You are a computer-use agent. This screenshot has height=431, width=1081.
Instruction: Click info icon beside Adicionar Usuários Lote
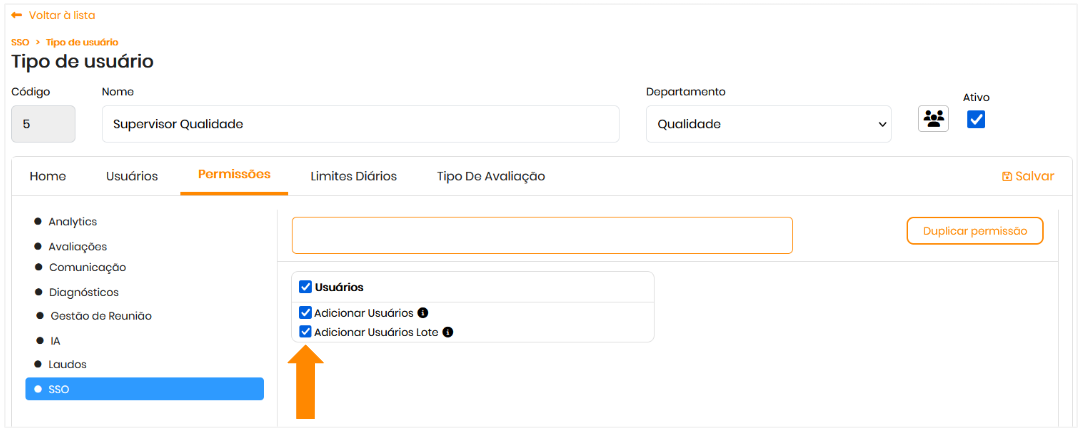tap(448, 332)
